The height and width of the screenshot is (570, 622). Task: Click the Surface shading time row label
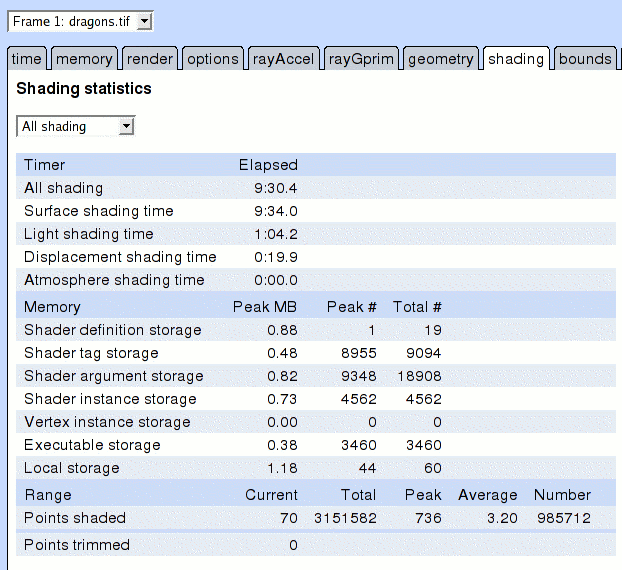point(99,211)
